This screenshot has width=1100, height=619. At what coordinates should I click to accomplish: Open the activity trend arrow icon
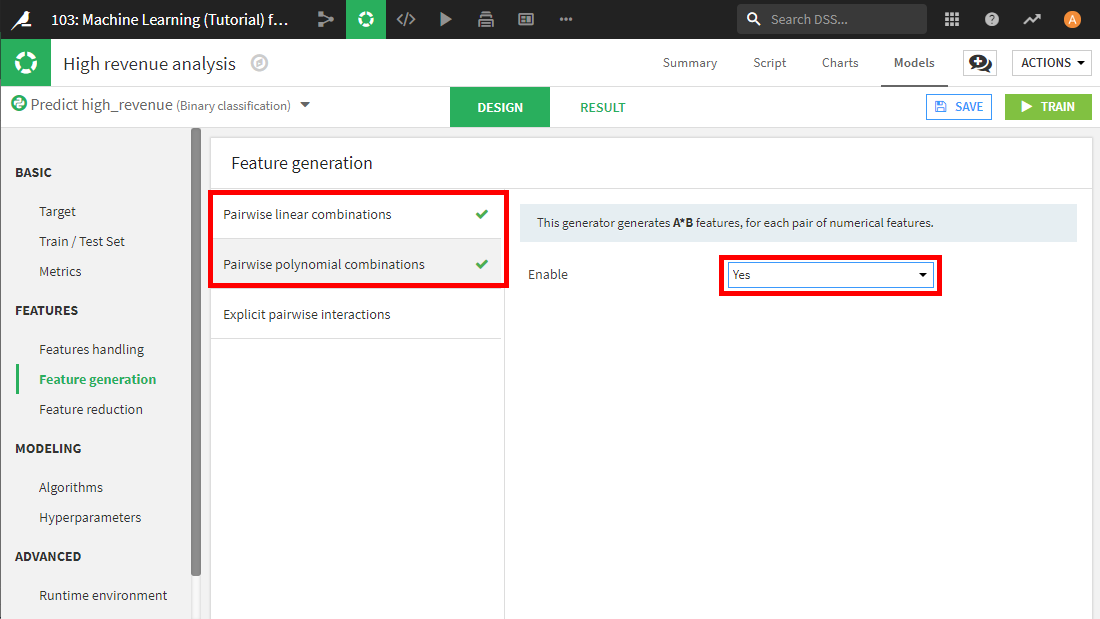(x=1031, y=20)
